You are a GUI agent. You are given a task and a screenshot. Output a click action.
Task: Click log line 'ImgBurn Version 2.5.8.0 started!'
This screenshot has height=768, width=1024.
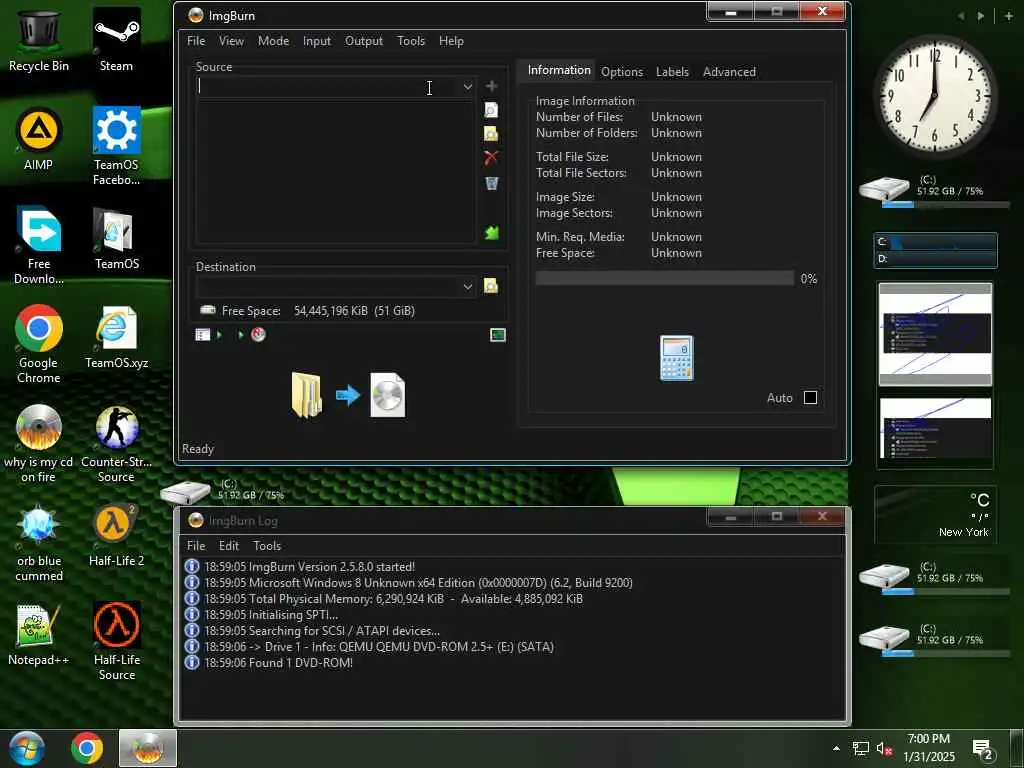pyautogui.click(x=310, y=567)
